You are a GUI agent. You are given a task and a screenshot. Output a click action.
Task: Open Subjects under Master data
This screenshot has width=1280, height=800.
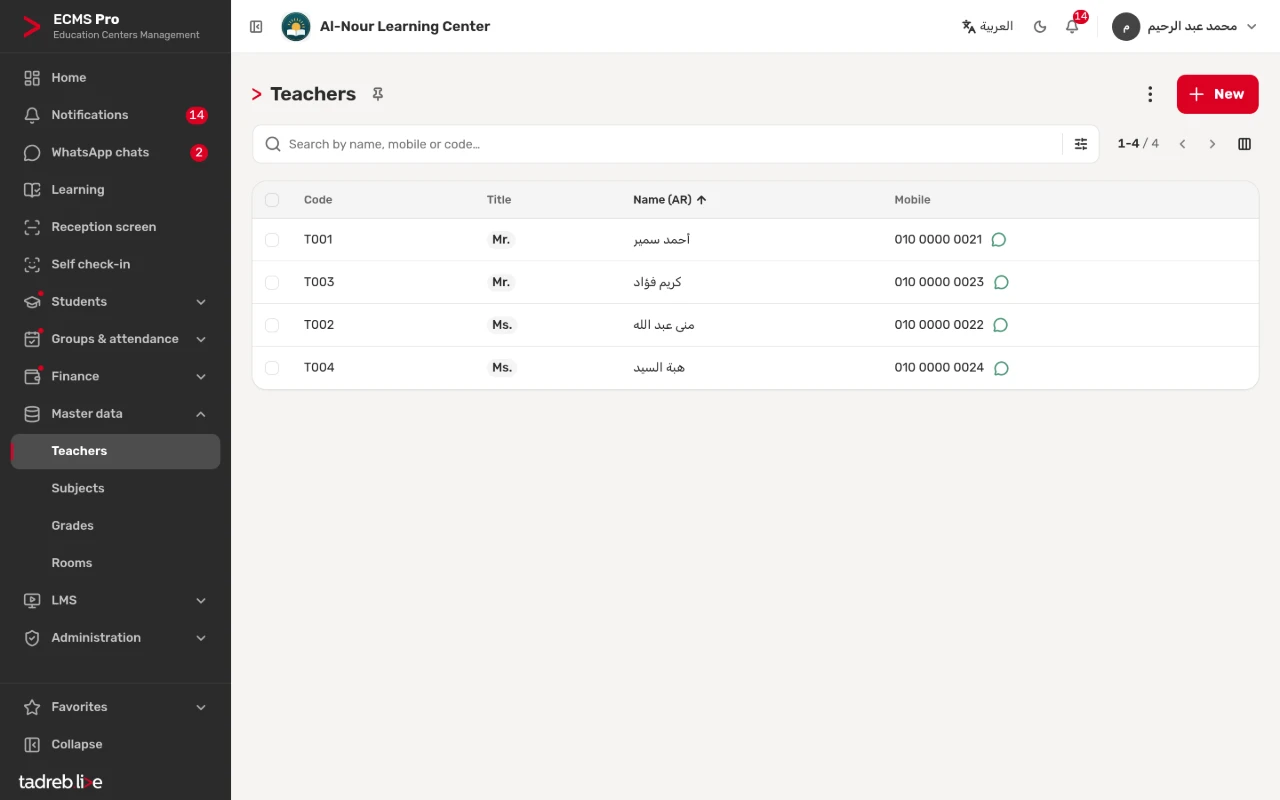click(x=115, y=488)
